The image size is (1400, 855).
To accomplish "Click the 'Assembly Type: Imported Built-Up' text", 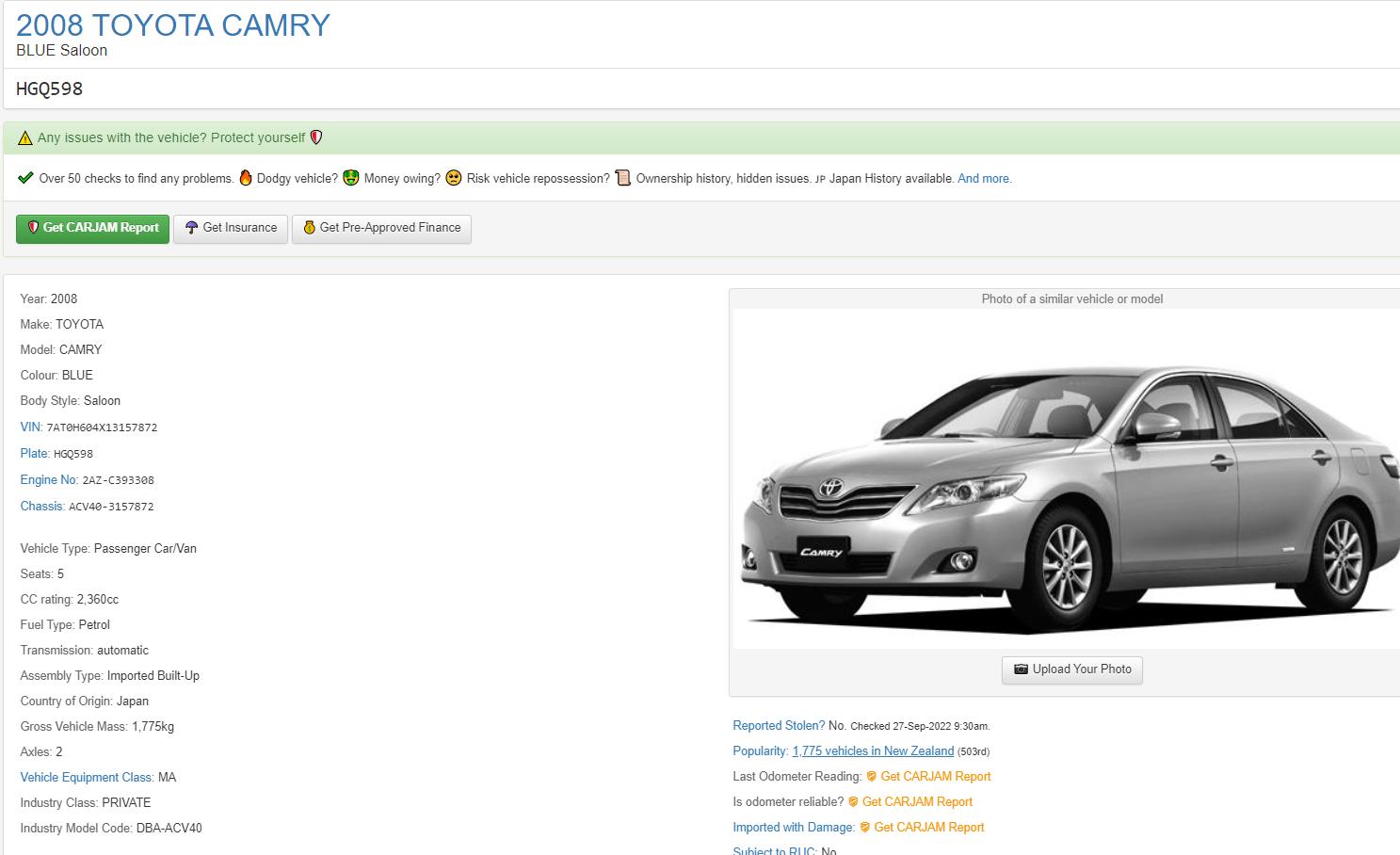I will click(x=110, y=676).
